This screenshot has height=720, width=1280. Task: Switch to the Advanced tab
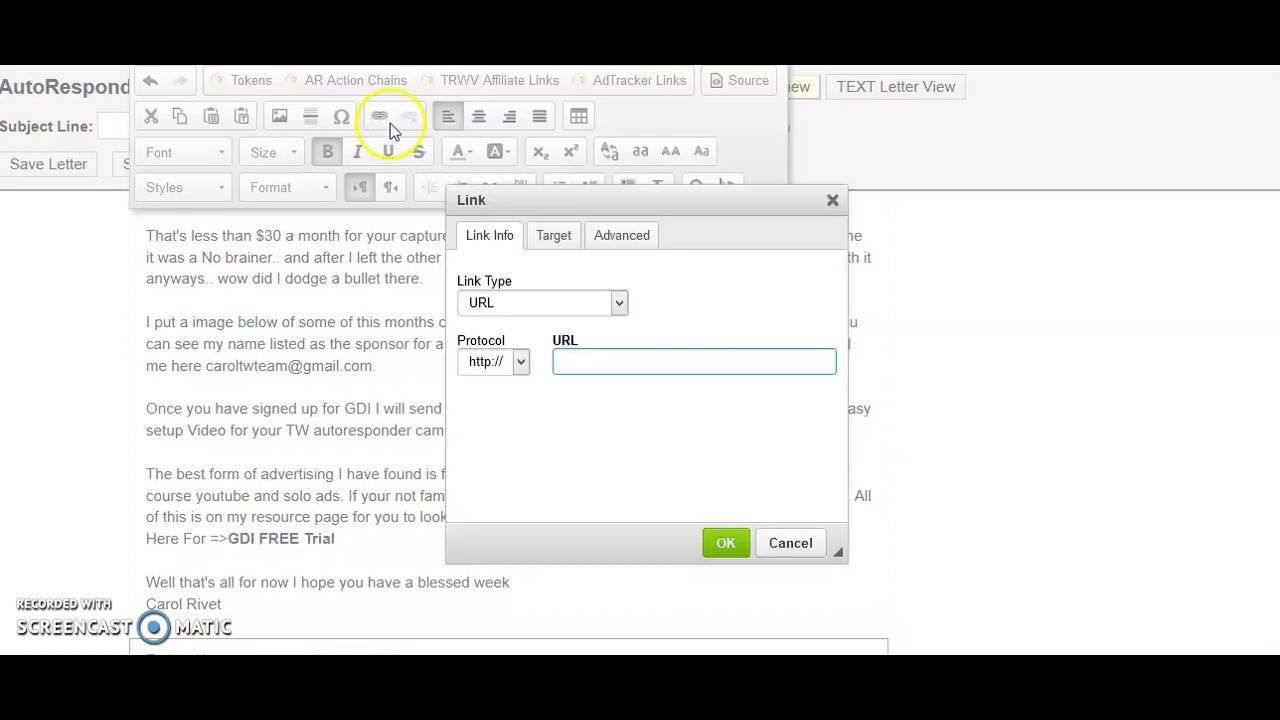[x=621, y=235]
